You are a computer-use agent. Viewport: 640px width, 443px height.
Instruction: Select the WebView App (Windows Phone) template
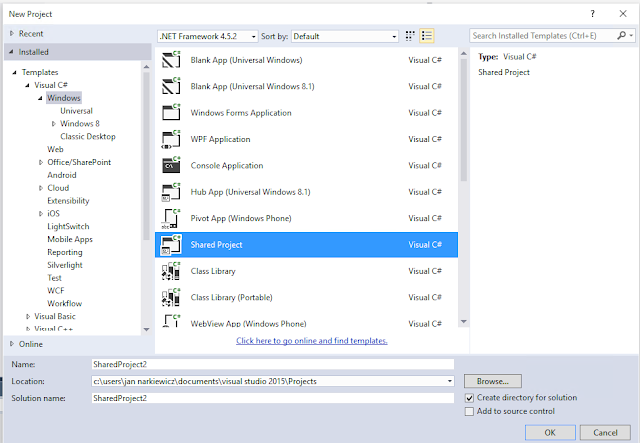pos(306,323)
